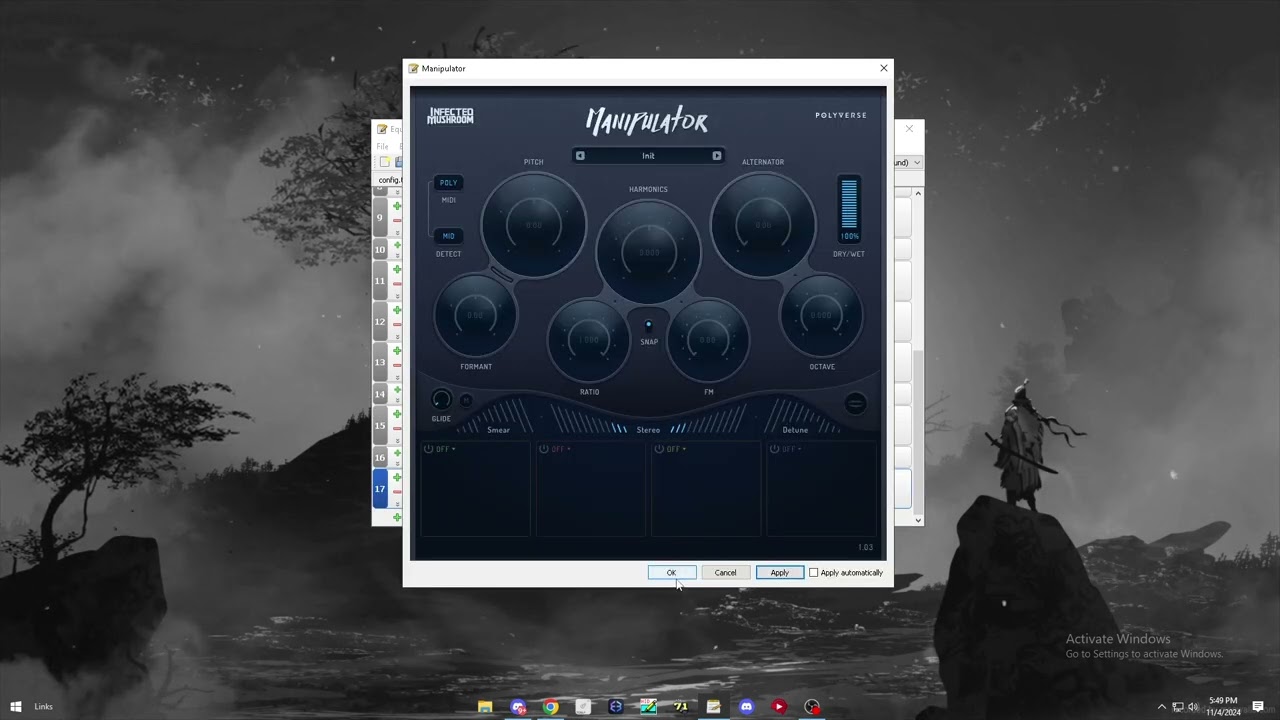
Task: Show hidden system tray icons
Action: [1162, 707]
